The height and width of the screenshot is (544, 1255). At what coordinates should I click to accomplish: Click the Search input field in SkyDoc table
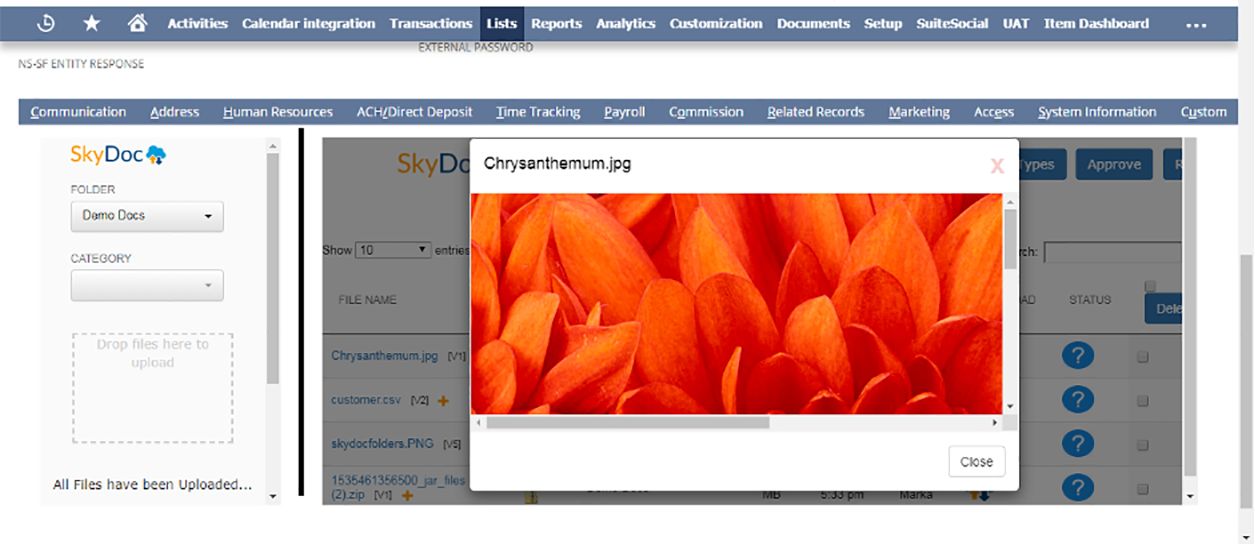(x=1112, y=253)
